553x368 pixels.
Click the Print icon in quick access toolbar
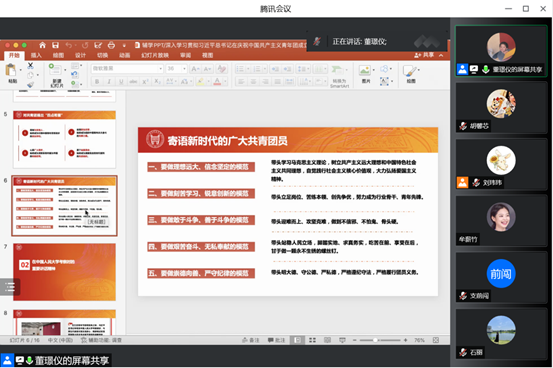pos(111,45)
